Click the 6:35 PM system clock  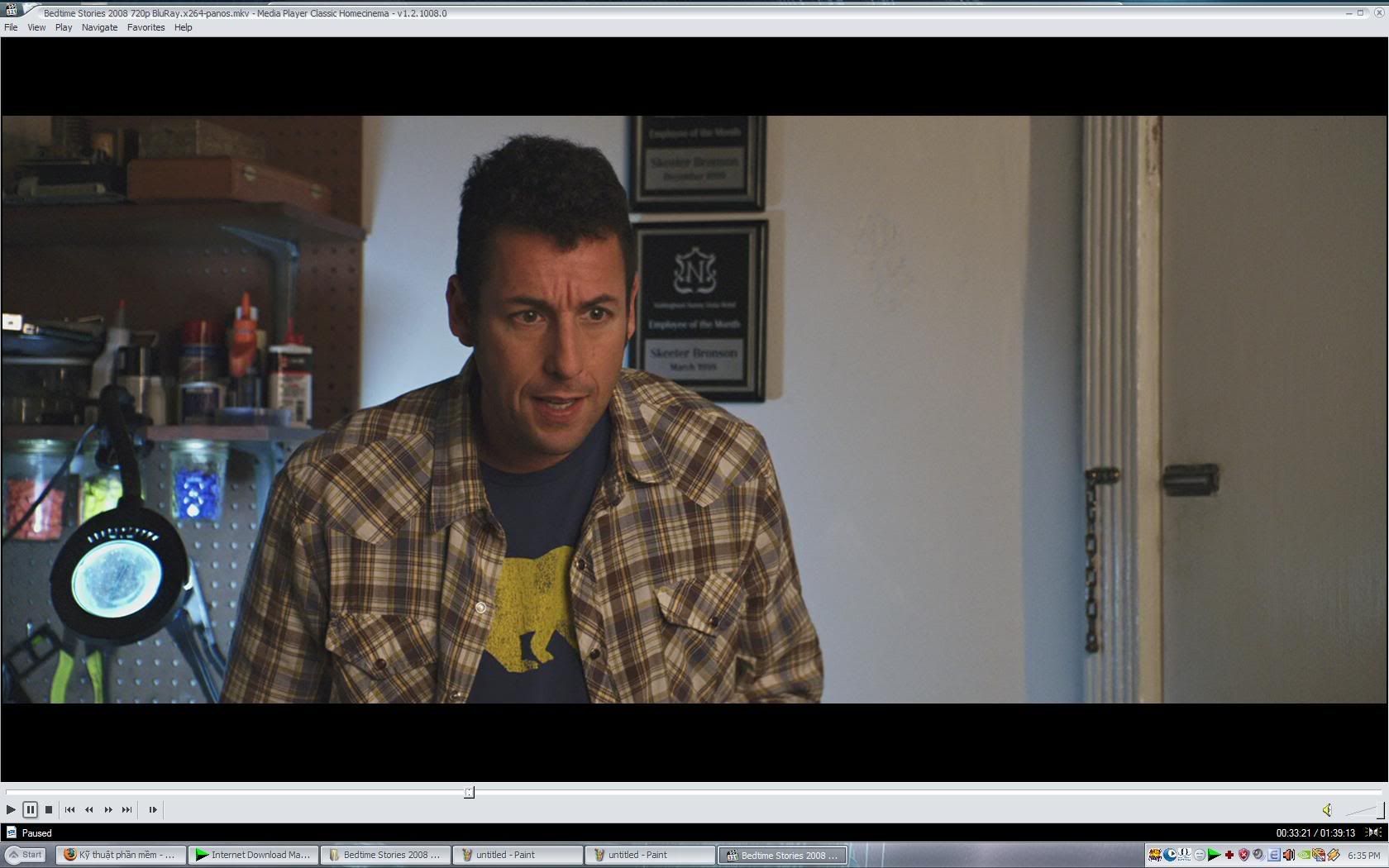tap(1364, 856)
